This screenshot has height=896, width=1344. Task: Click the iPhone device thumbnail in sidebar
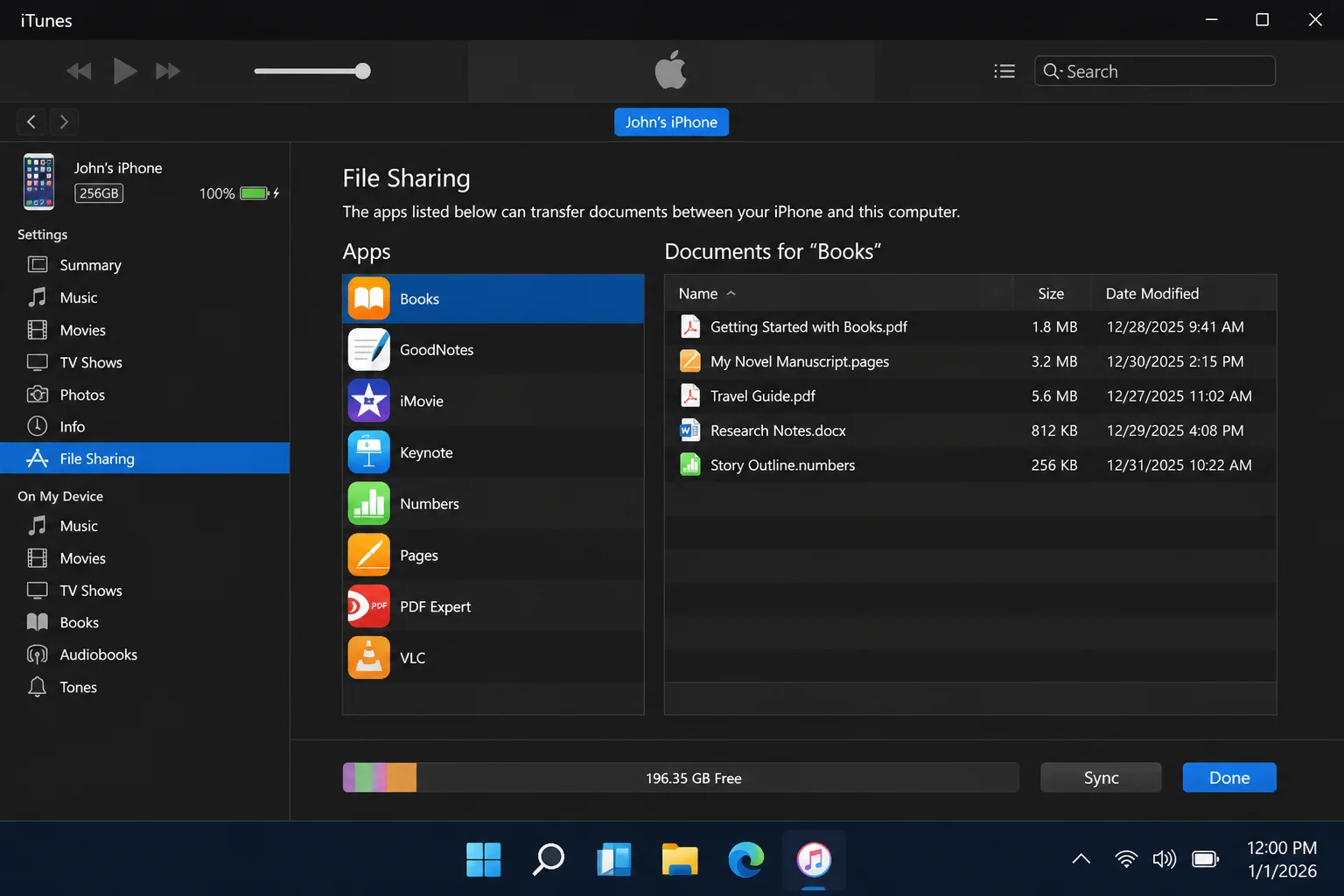click(x=38, y=181)
